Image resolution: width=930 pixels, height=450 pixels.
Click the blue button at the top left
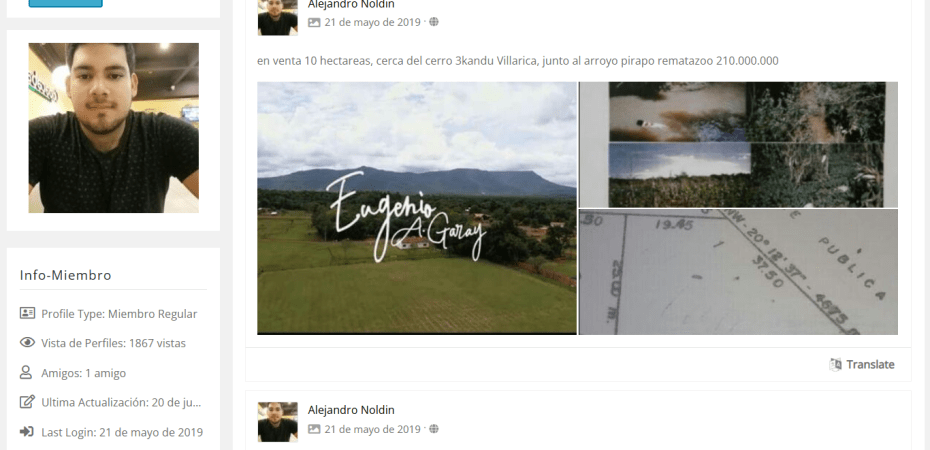coord(65,3)
